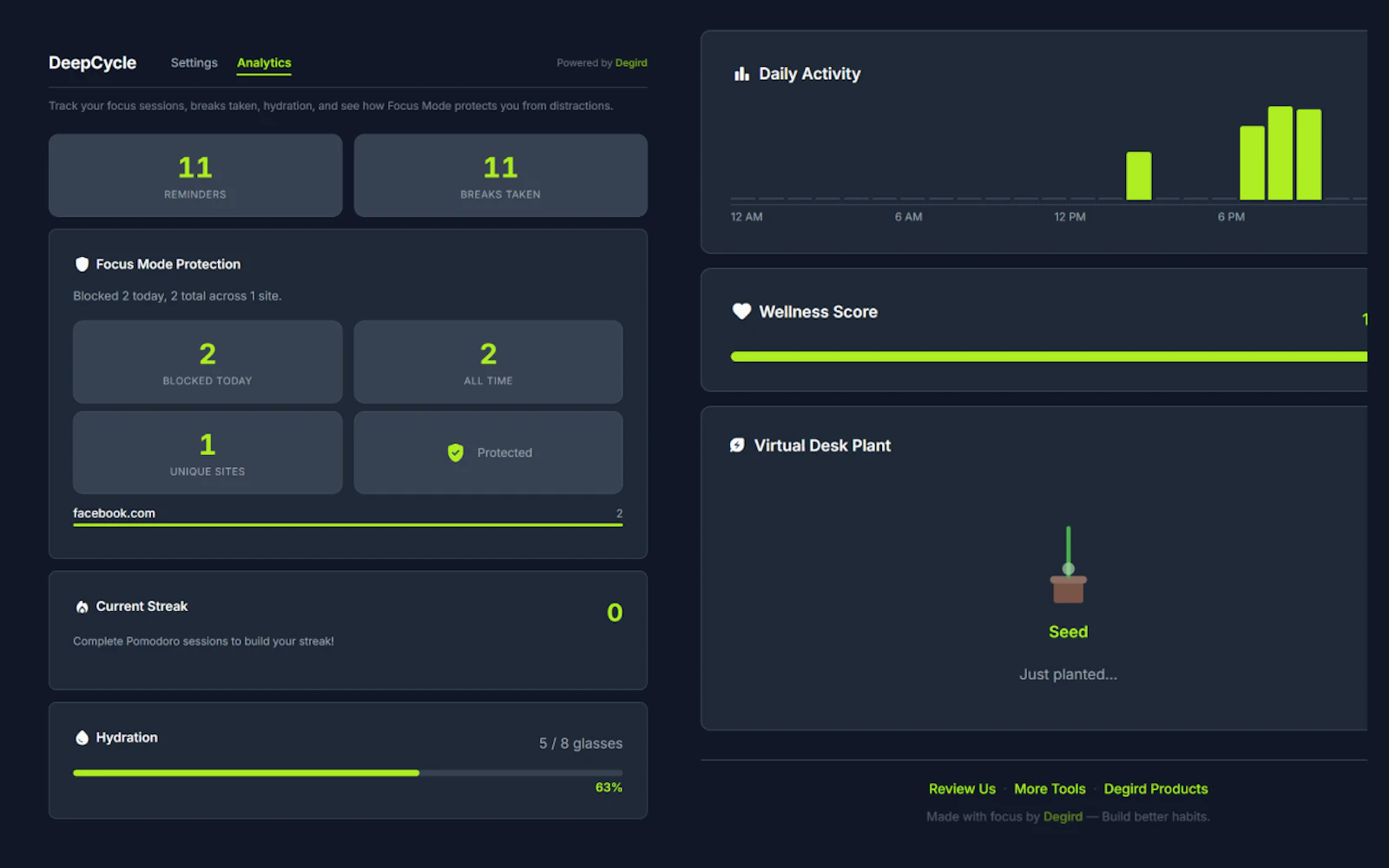
Task: Click the potted seedling plant graphic
Action: pyautogui.click(x=1069, y=573)
